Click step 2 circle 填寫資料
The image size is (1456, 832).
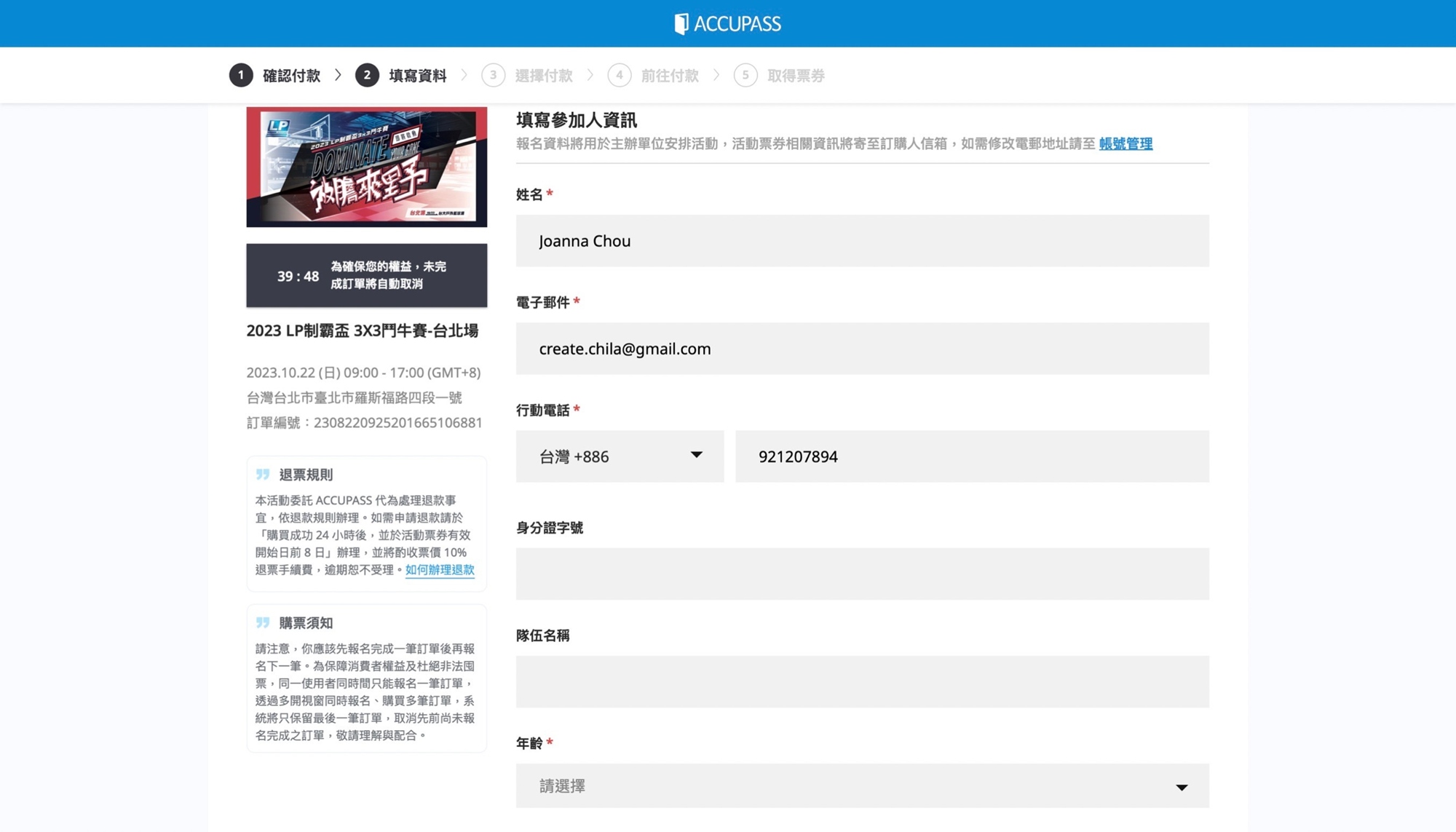(367, 75)
